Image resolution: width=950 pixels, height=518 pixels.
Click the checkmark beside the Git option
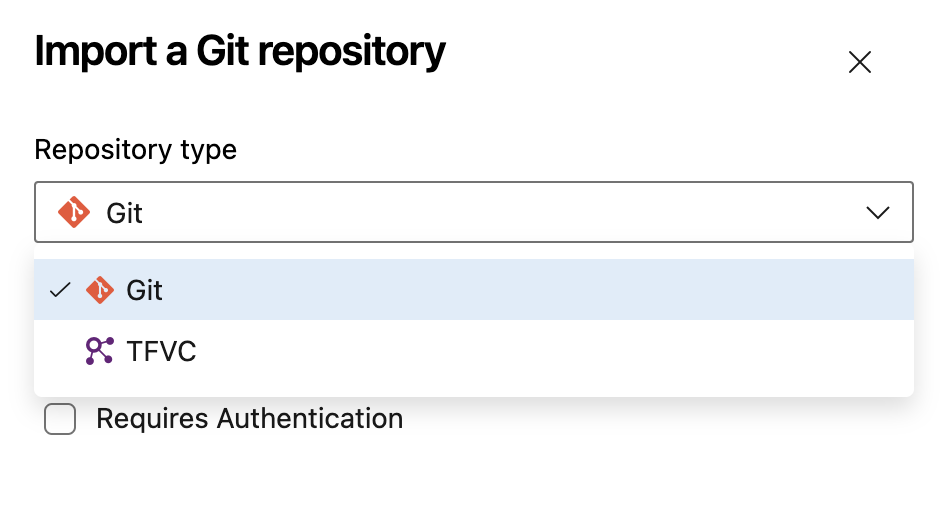(x=60, y=290)
